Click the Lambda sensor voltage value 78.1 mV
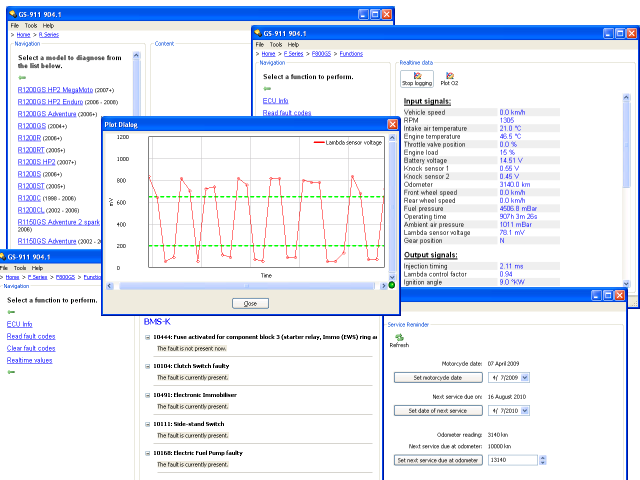 (512, 233)
